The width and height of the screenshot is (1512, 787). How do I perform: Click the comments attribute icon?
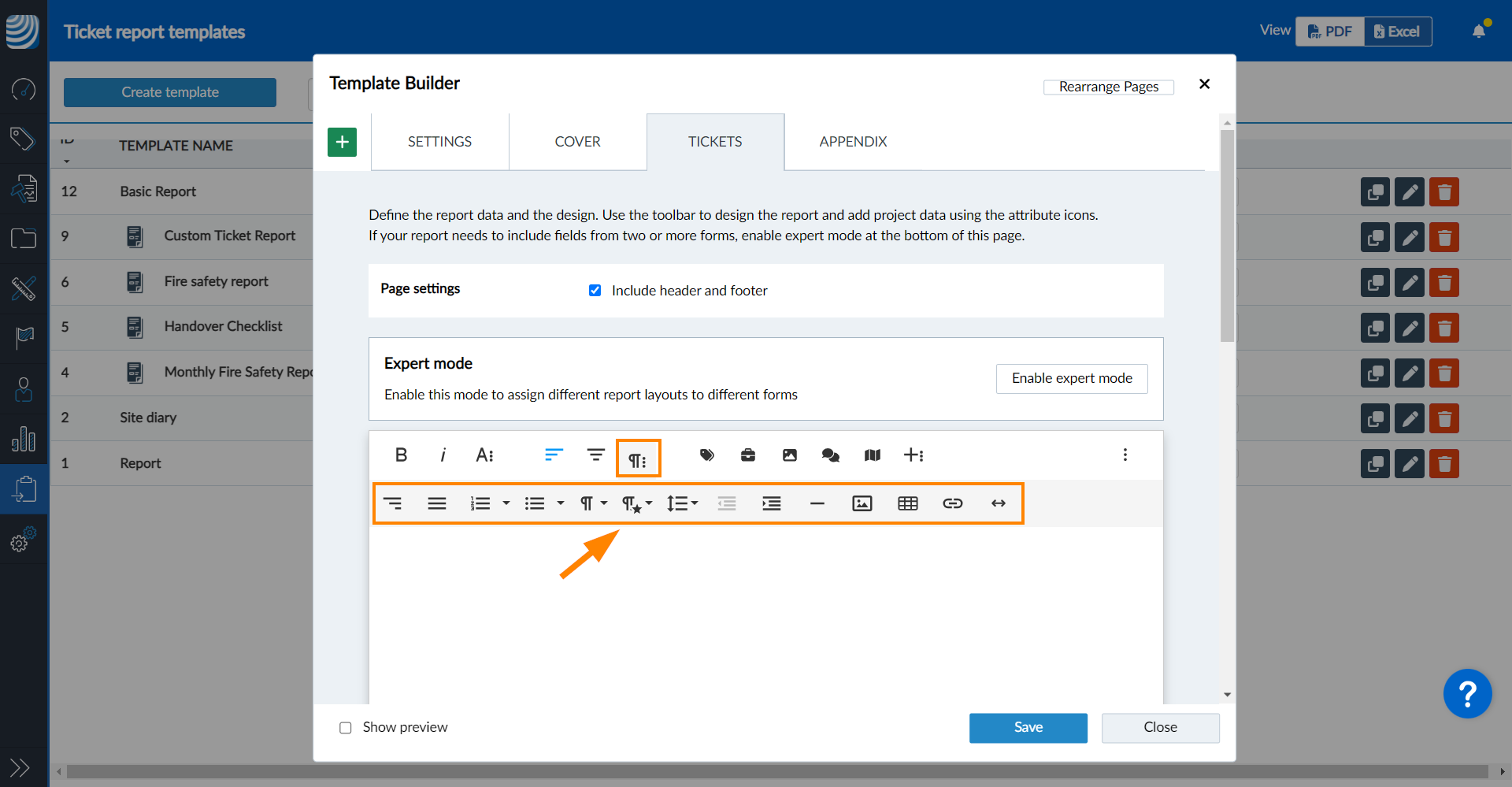point(830,455)
